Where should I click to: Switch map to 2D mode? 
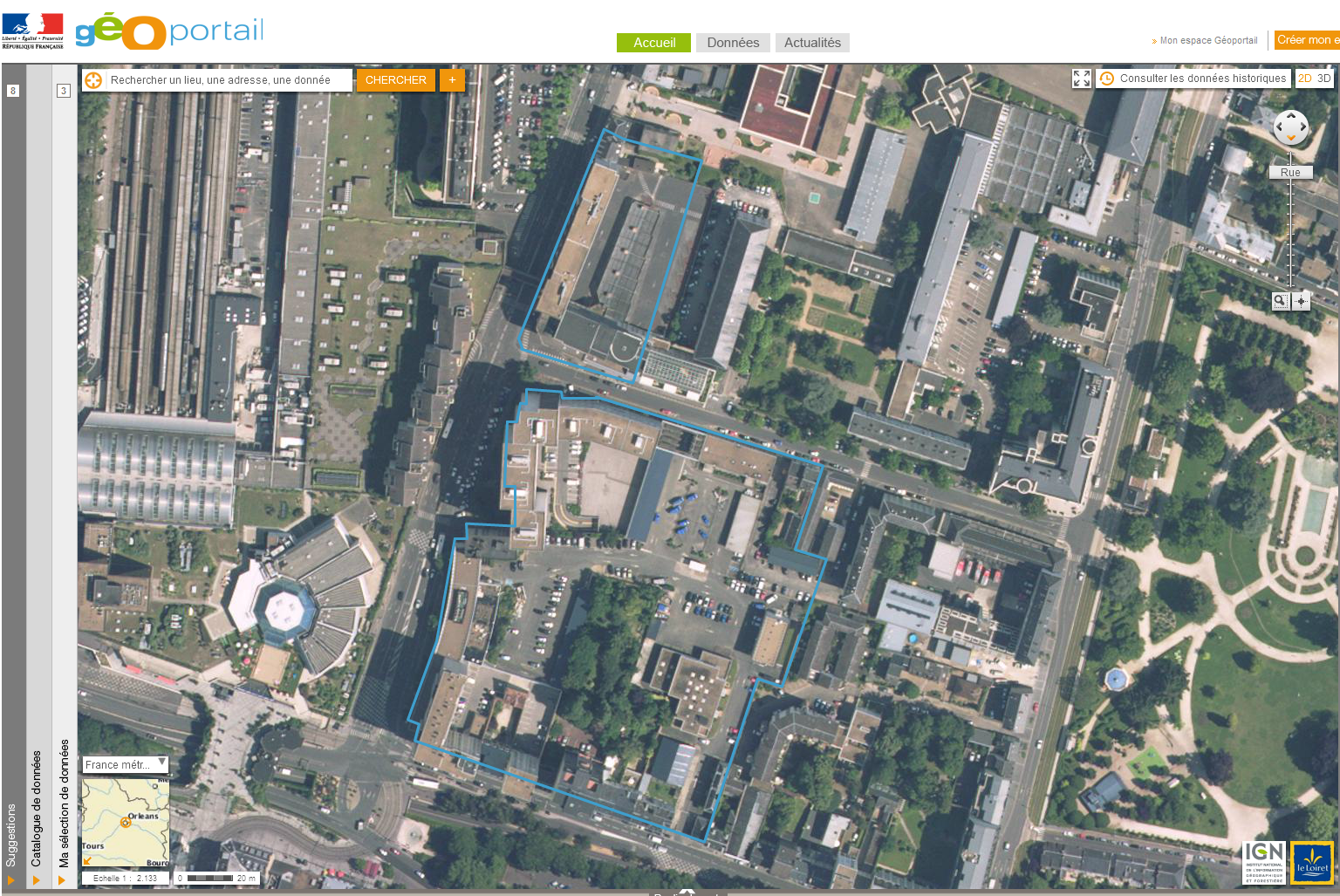click(1305, 79)
